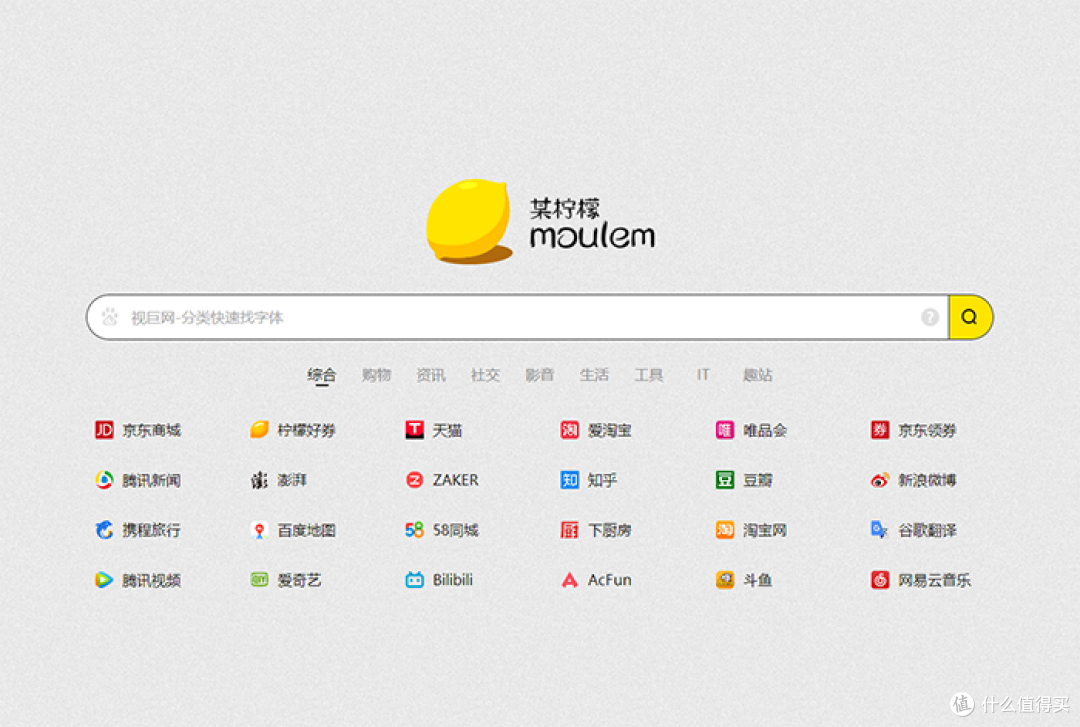Switch to the 社交 tab
The image size is (1080, 727).
(x=485, y=375)
